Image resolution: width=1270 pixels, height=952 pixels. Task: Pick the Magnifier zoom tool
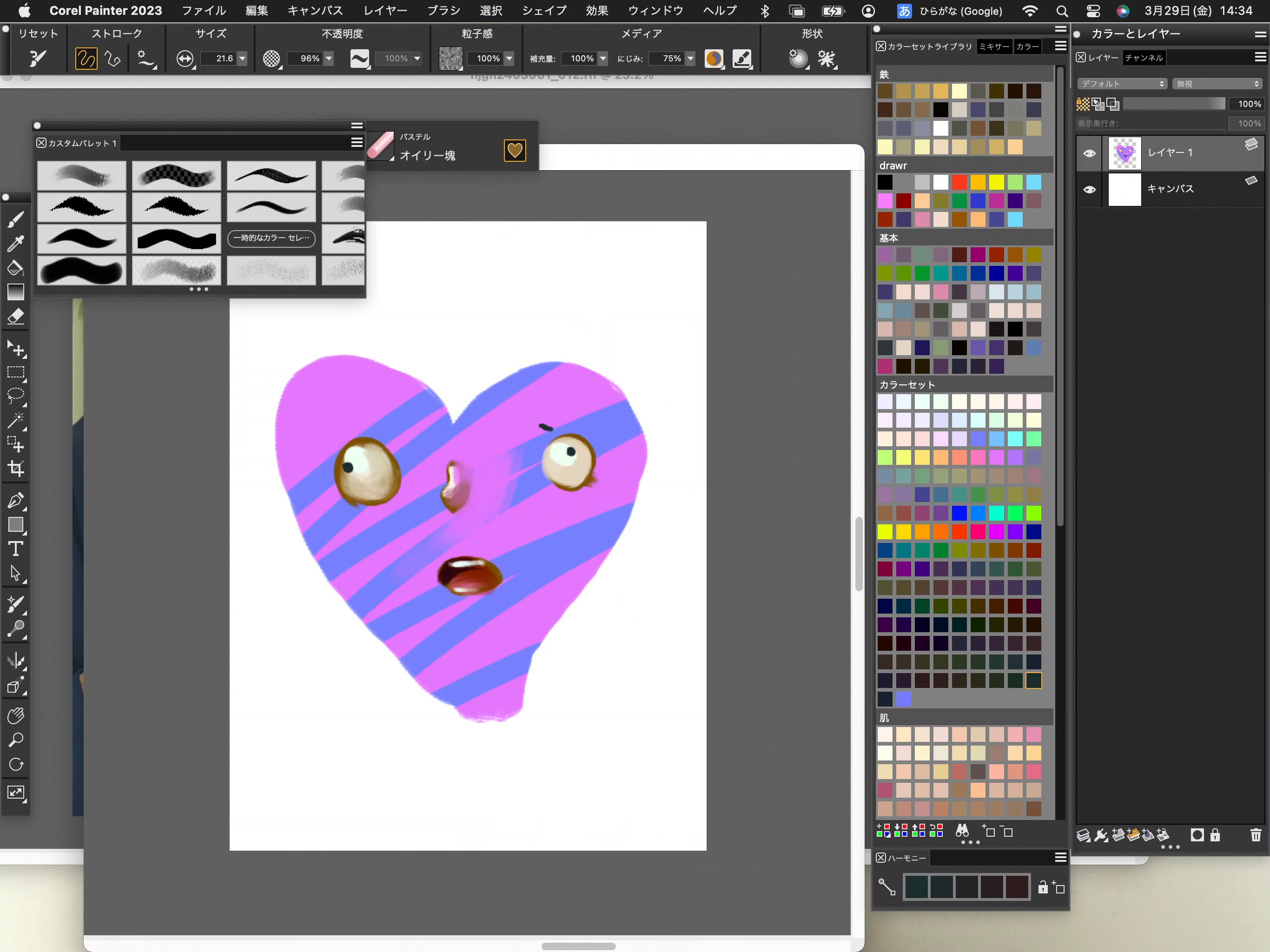tap(15, 740)
